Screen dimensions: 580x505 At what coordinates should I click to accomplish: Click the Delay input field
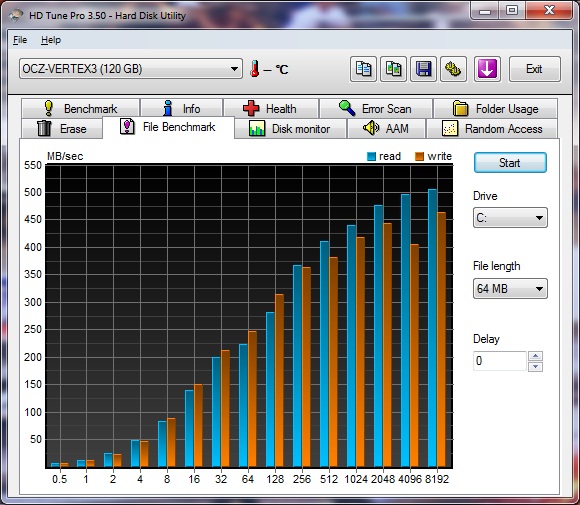[x=500, y=361]
